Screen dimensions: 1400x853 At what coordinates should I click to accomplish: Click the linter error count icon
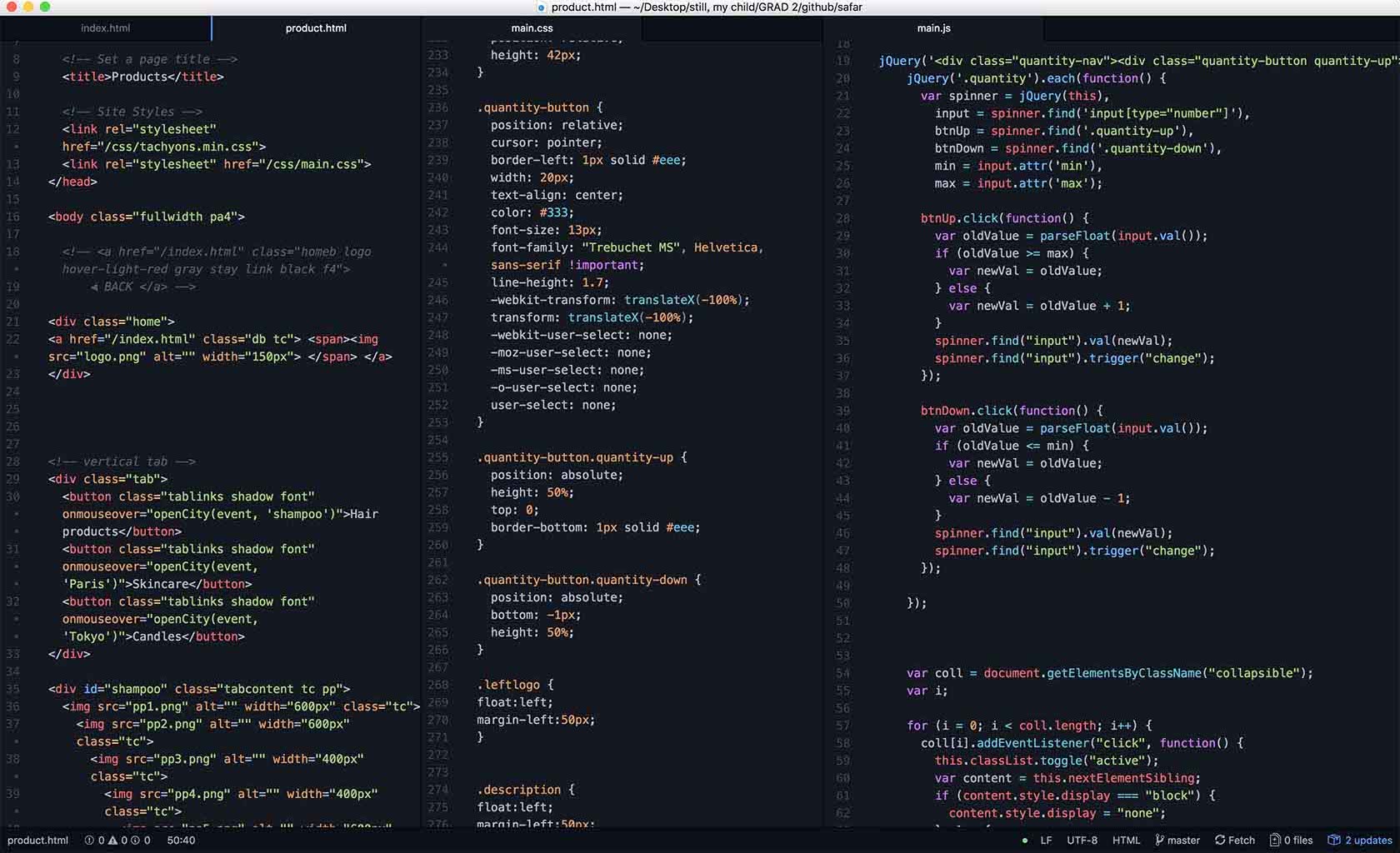(89, 841)
